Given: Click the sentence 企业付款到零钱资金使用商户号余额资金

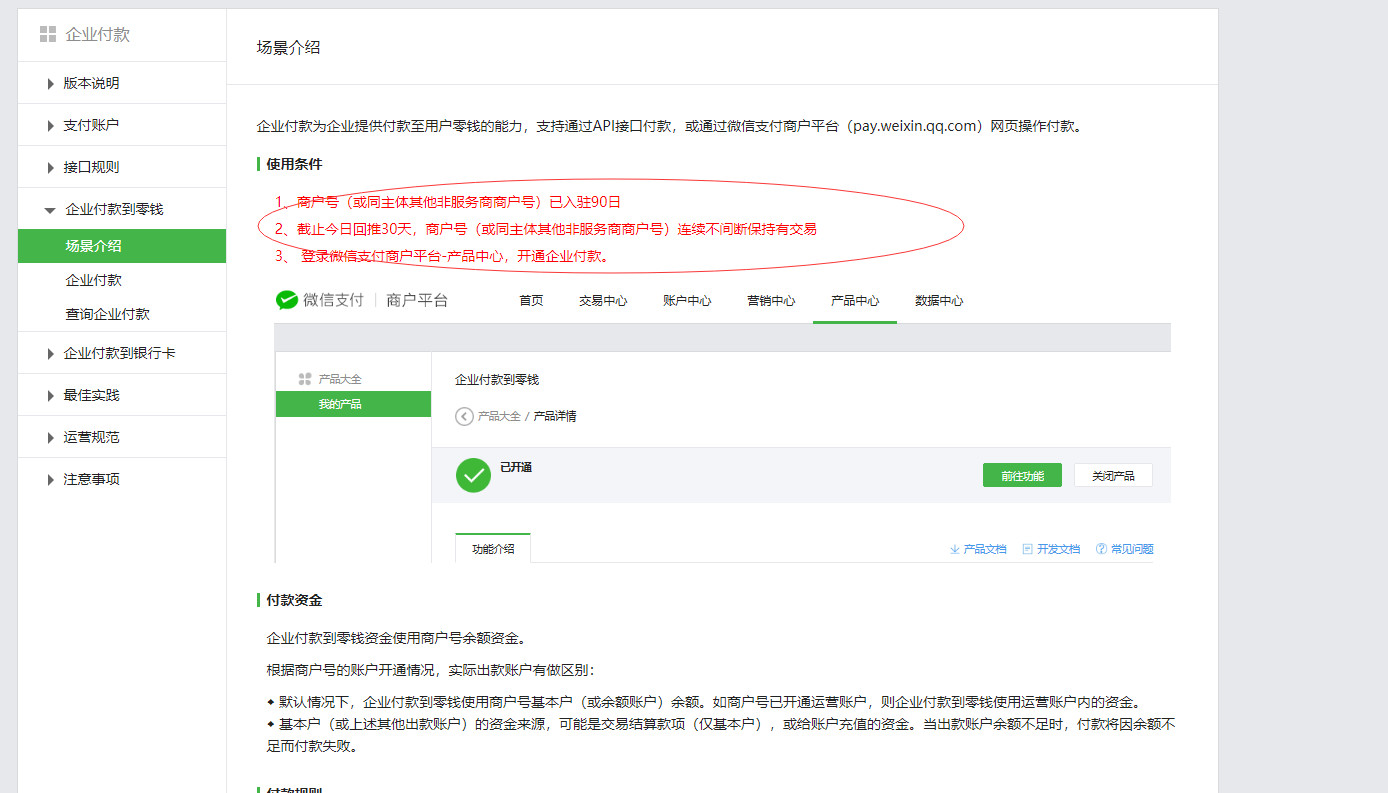Looking at the screenshot, I should (x=396, y=638).
